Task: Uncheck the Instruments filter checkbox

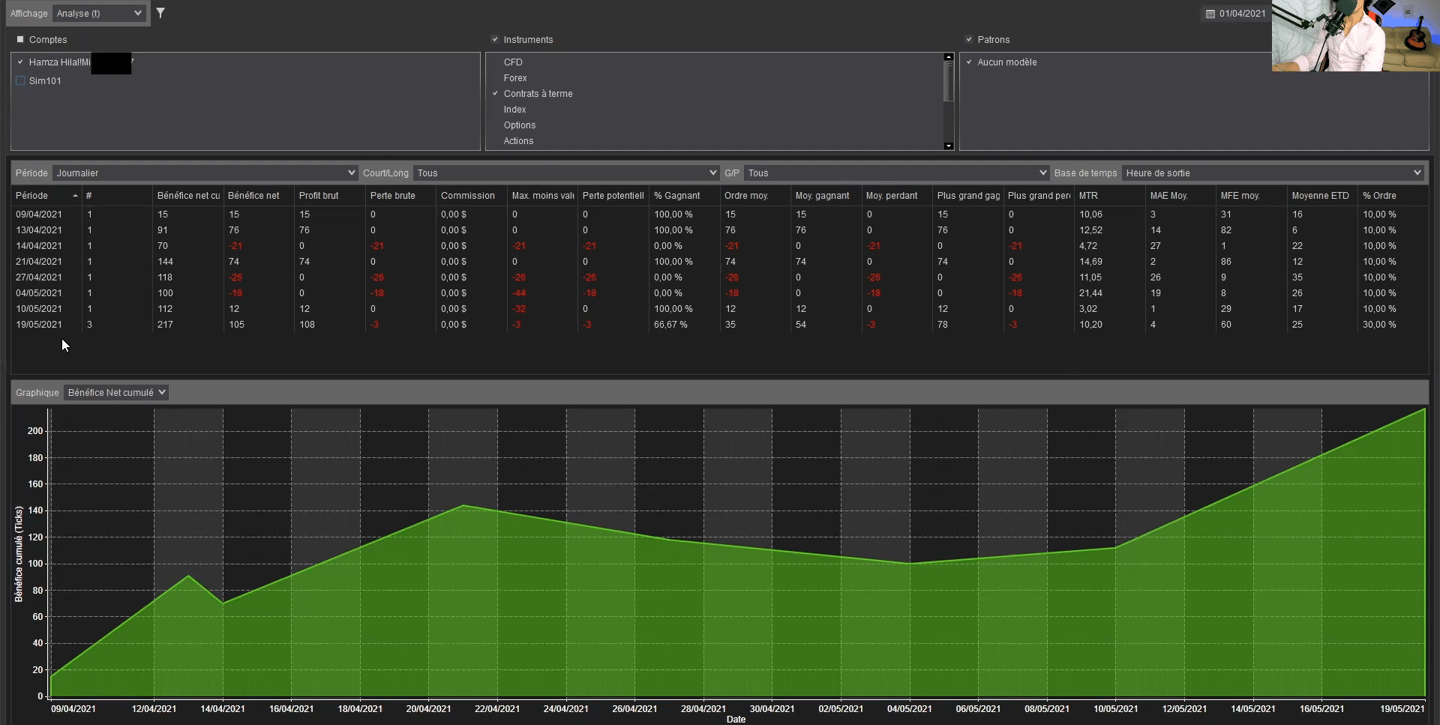Action: 495,40
